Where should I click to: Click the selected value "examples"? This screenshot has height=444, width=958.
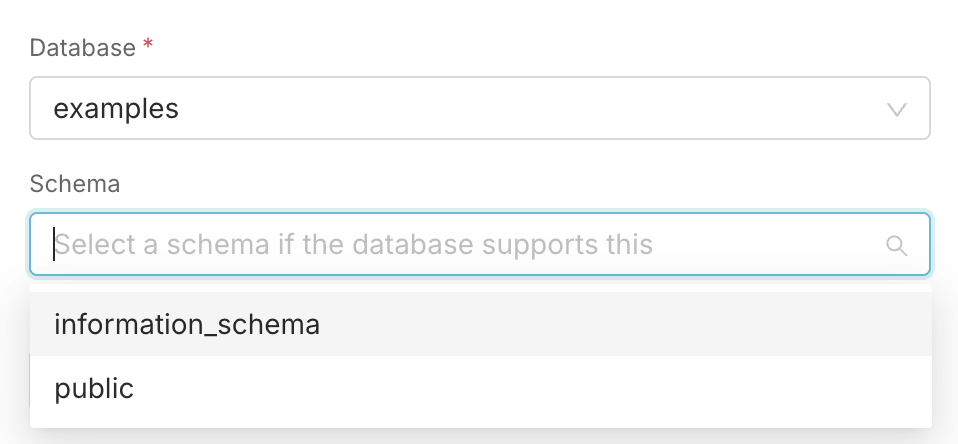tap(116, 109)
